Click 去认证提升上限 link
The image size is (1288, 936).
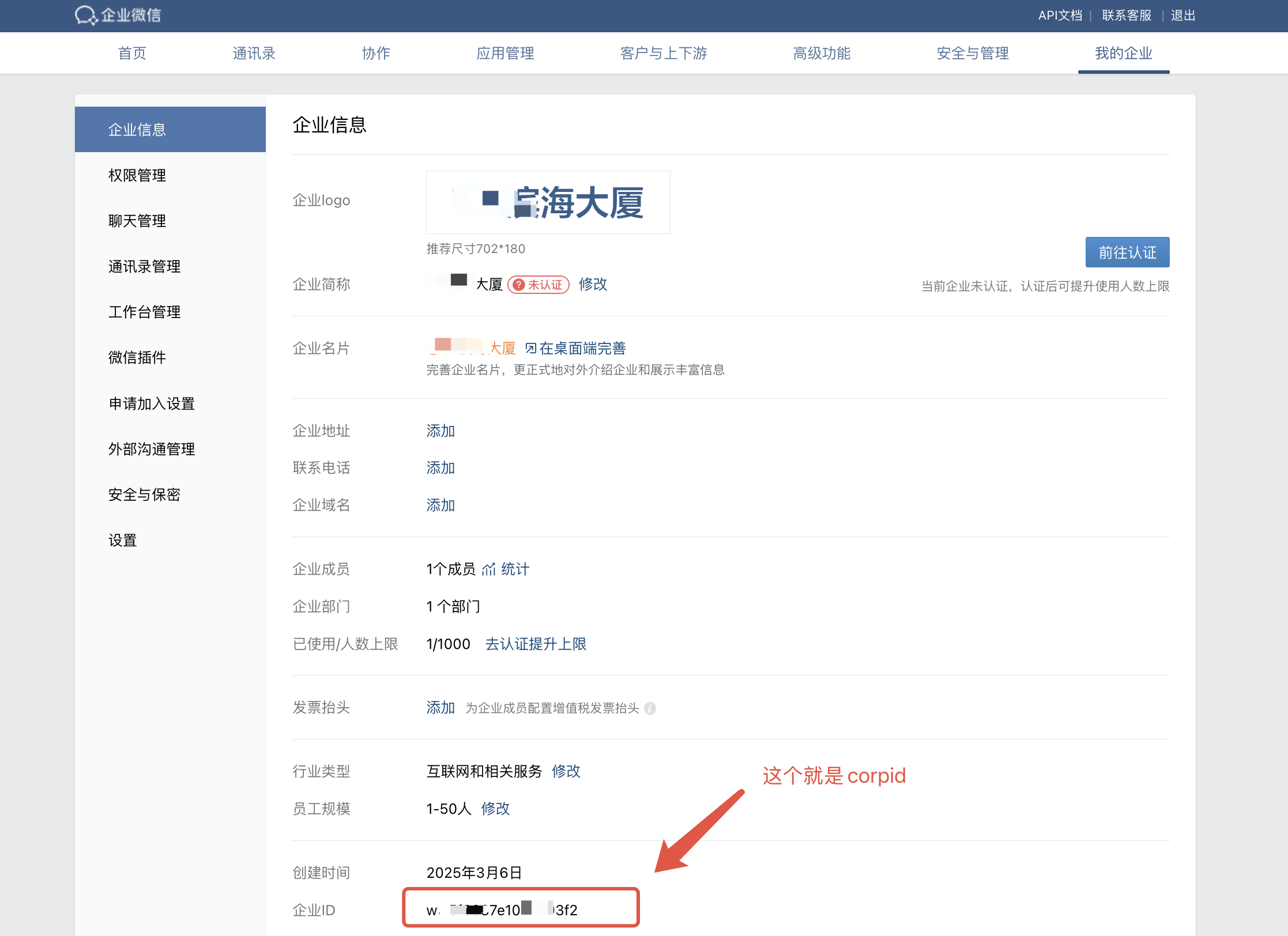pyautogui.click(x=536, y=644)
